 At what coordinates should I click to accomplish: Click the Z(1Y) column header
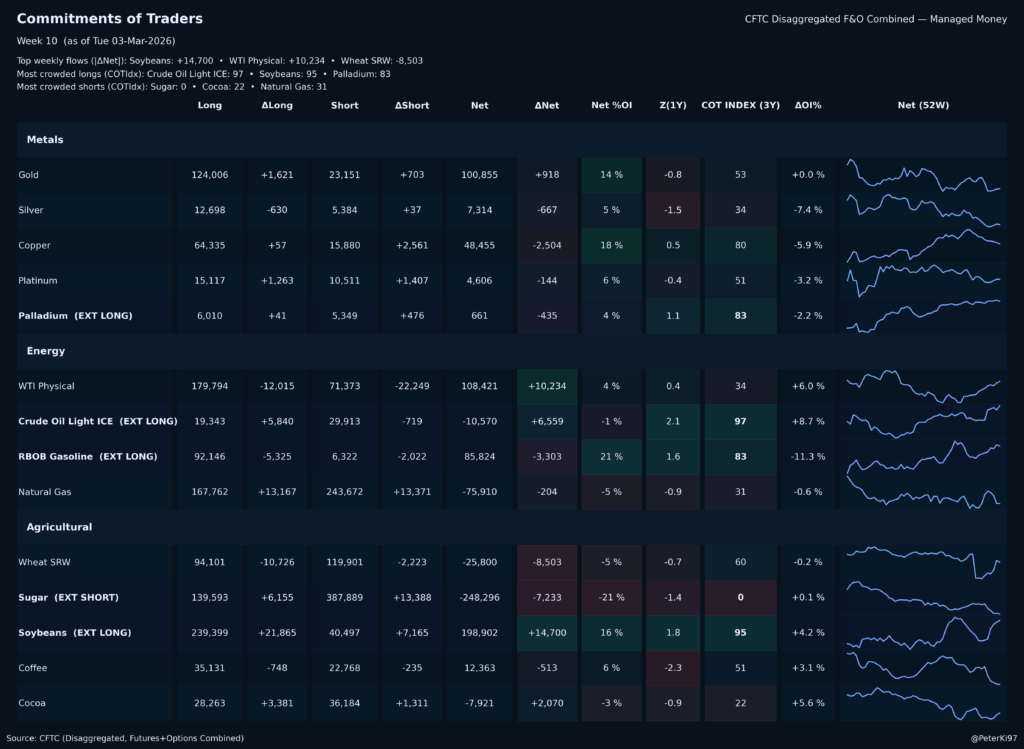click(x=673, y=105)
